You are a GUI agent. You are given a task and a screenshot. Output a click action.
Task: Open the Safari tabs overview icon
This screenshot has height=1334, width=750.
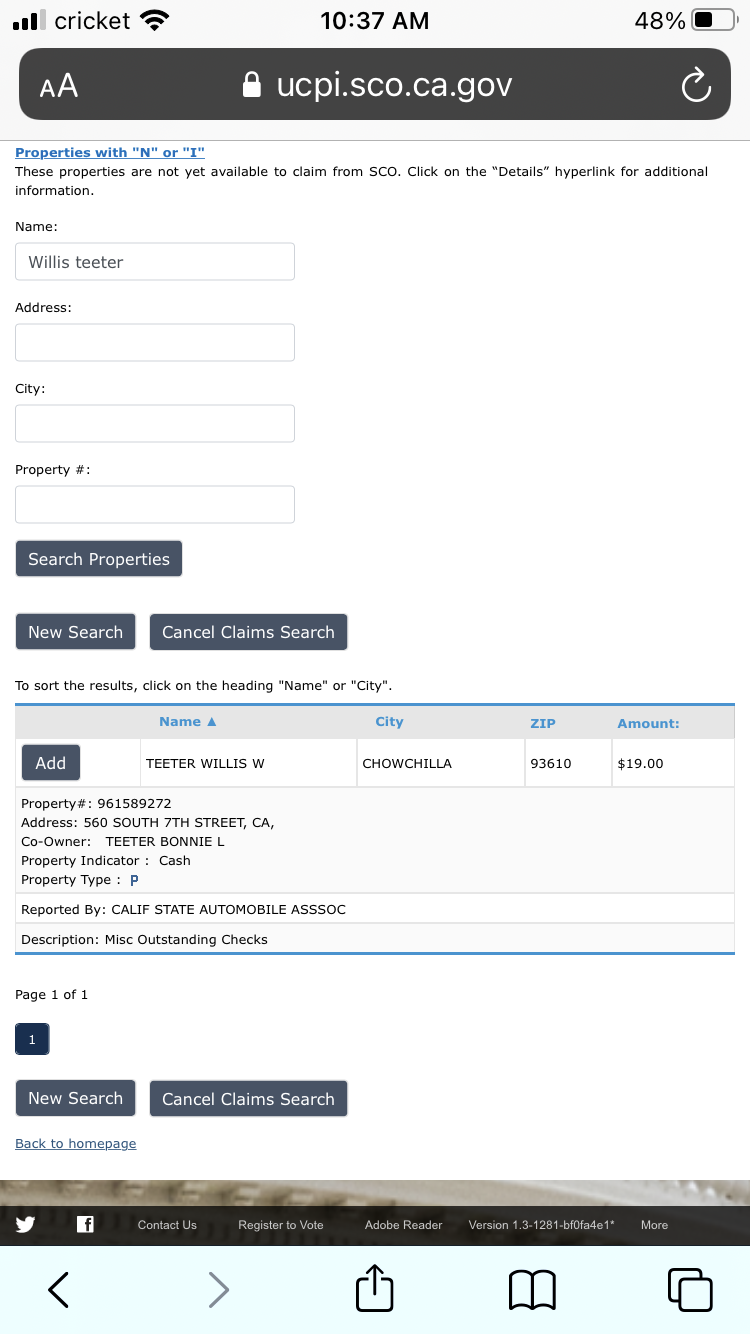coord(690,1290)
